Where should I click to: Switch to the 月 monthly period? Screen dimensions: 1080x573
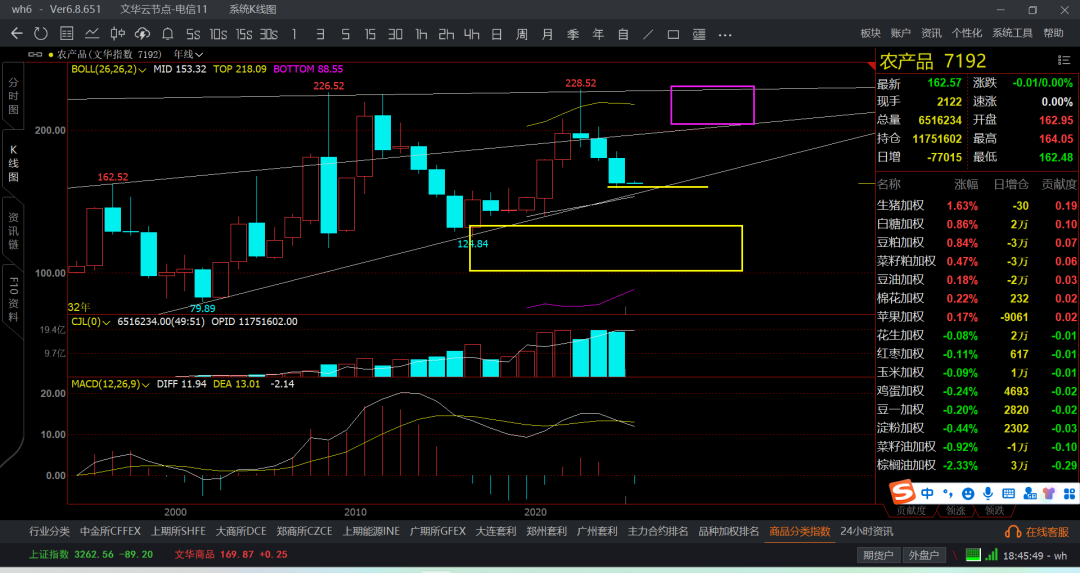tap(548, 34)
